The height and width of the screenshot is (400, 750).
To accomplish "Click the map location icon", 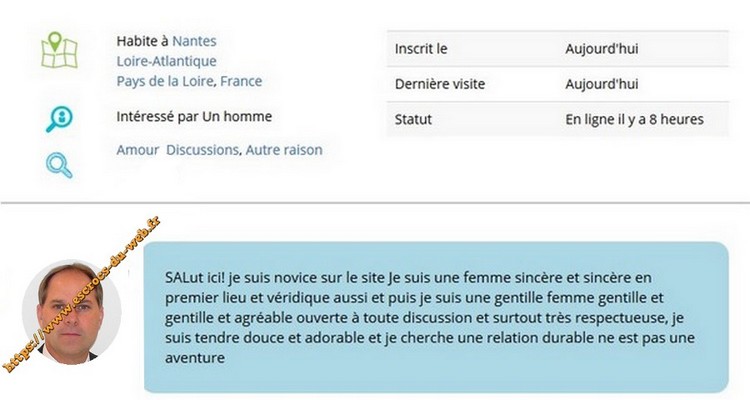I will coord(59,50).
